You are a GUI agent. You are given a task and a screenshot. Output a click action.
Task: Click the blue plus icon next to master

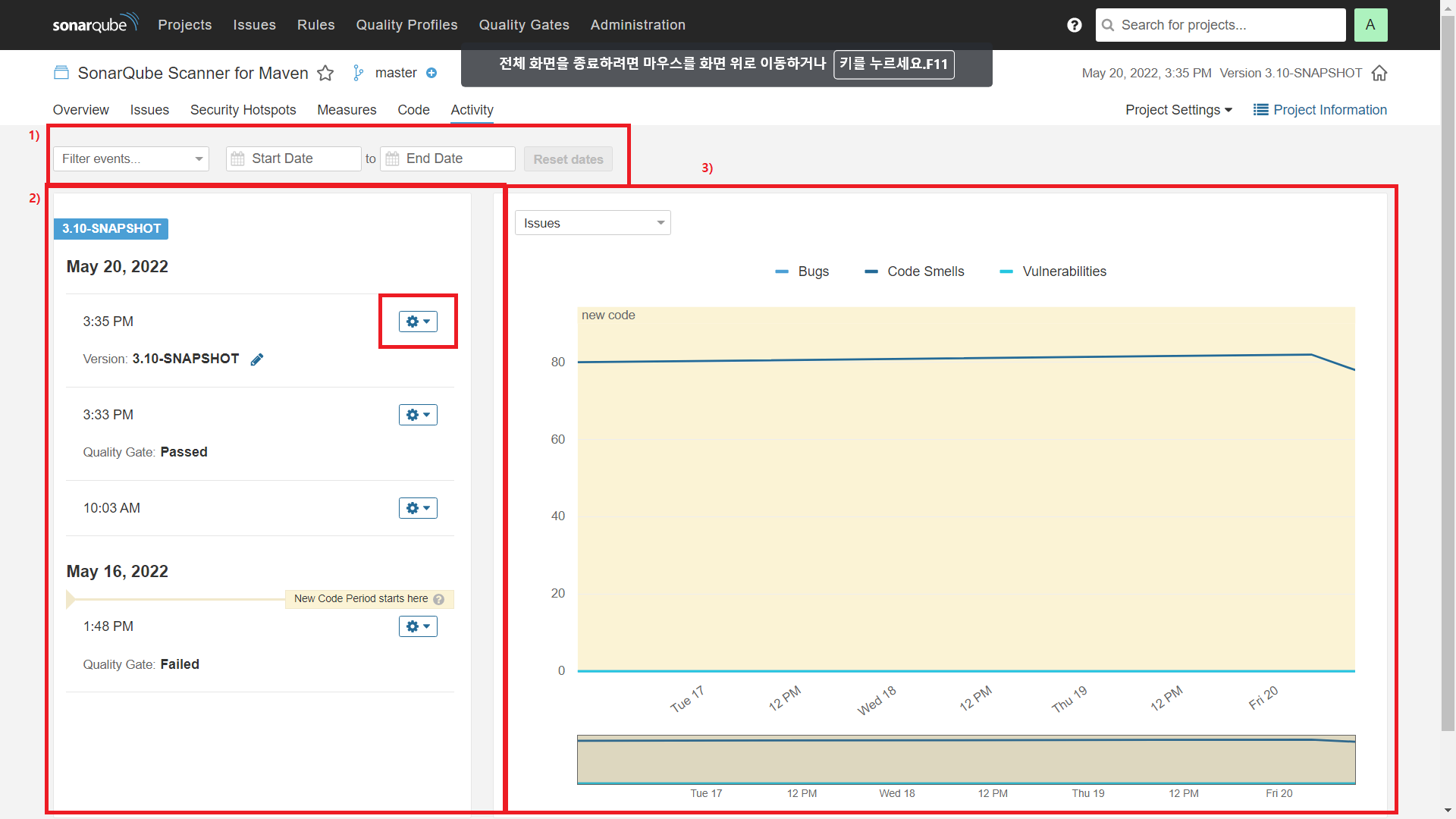click(431, 73)
